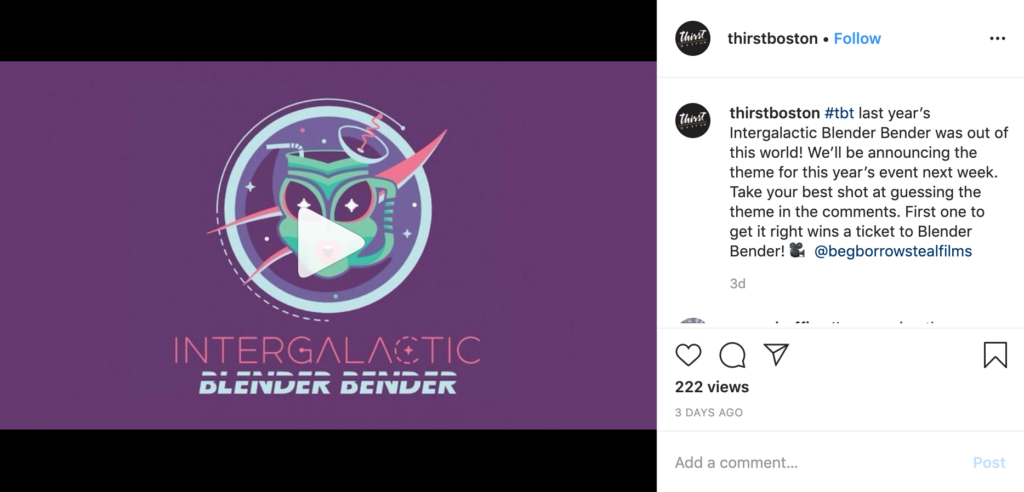
Task: Click the 222 views count
Action: [x=712, y=387]
